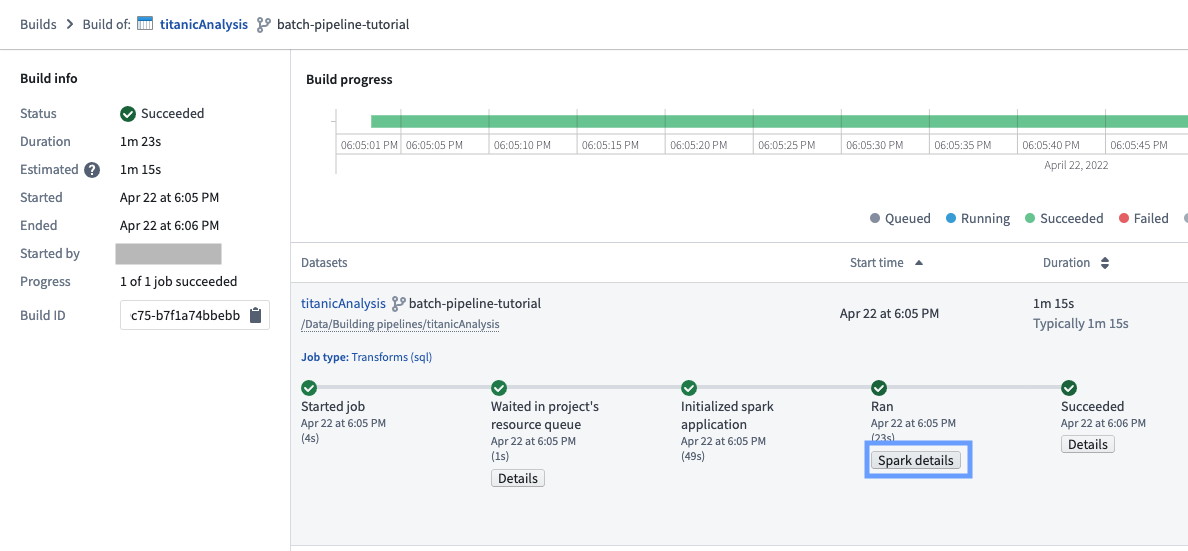The image size is (1188, 551).
Task: Click the green Succeeded status check icon
Action: point(128,114)
